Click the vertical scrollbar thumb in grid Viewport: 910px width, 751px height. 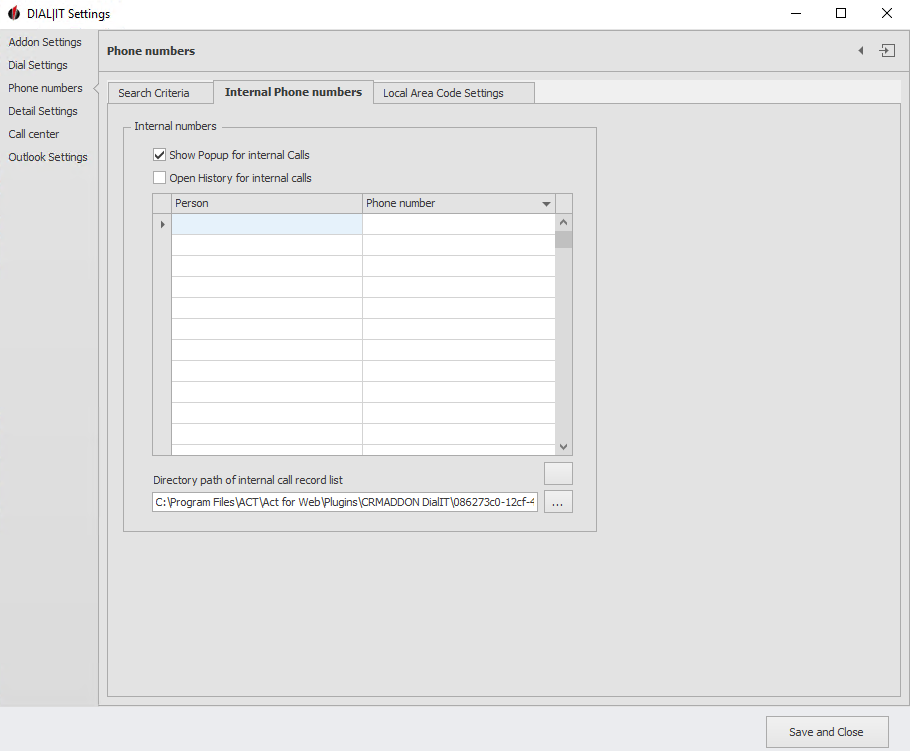click(563, 240)
